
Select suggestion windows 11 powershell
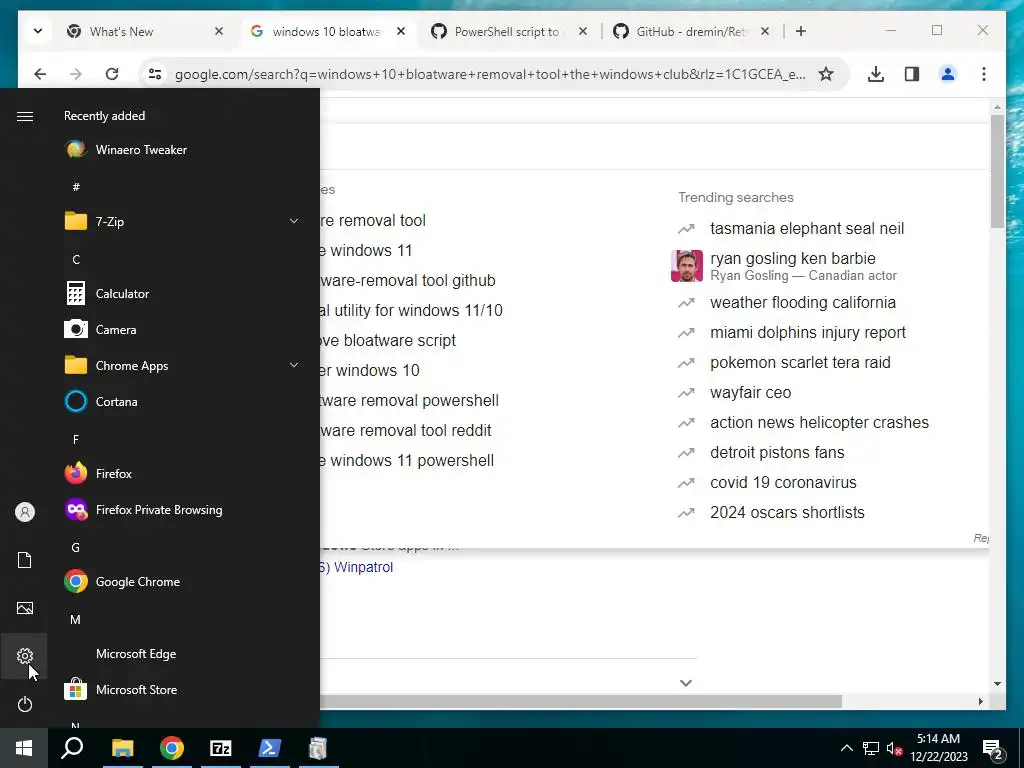[x=411, y=460]
